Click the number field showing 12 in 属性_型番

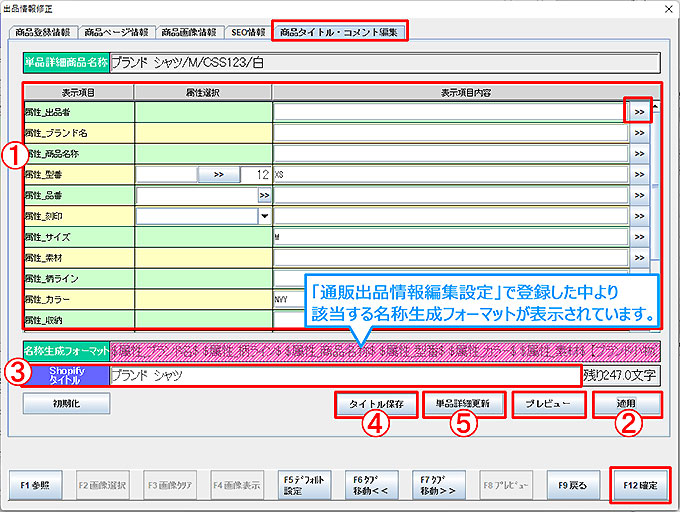tap(256, 175)
